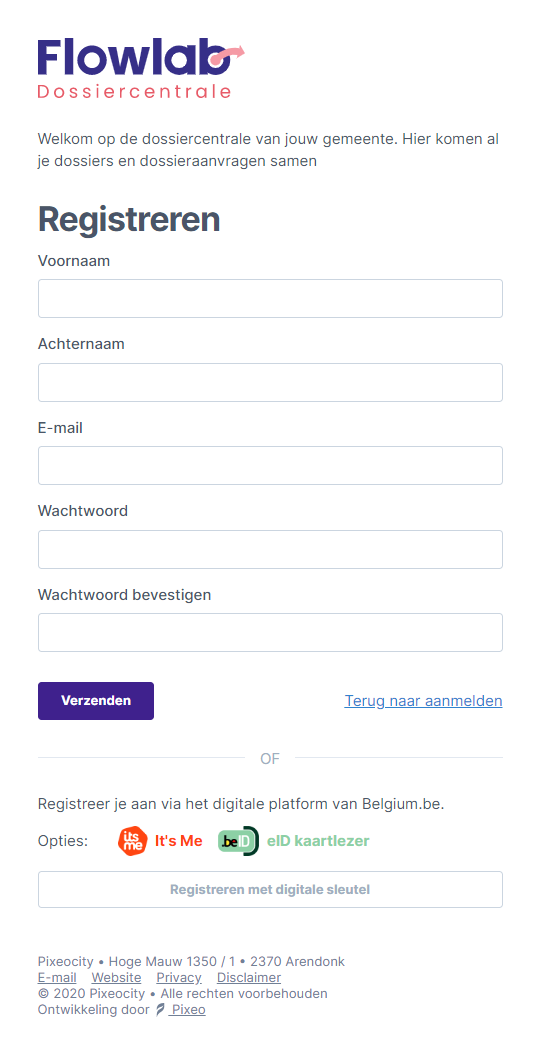The width and height of the screenshot is (534, 1054).
Task: Focus the Voornaam input field
Action: pos(270,298)
